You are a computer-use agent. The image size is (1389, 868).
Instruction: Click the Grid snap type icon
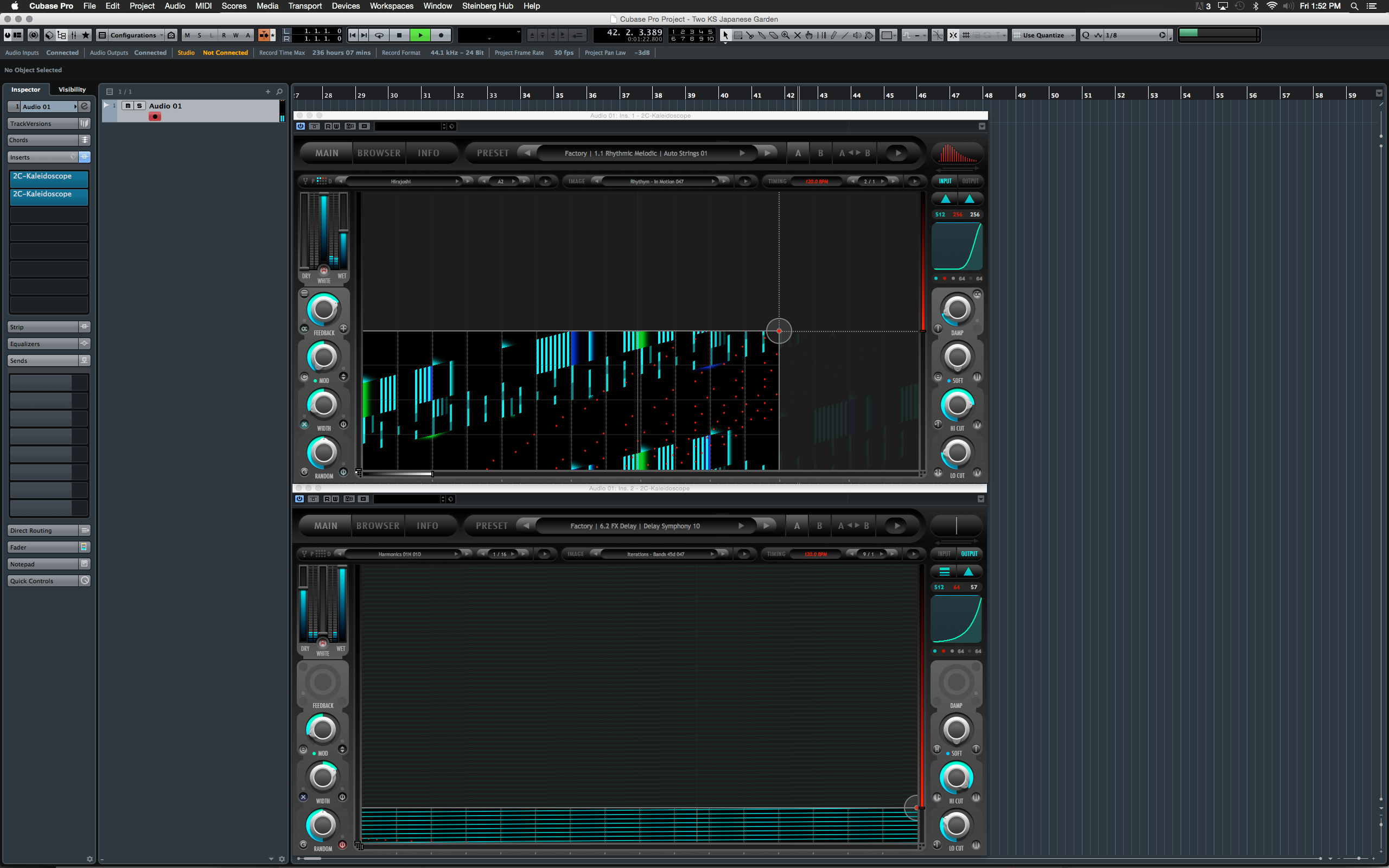click(x=966, y=35)
